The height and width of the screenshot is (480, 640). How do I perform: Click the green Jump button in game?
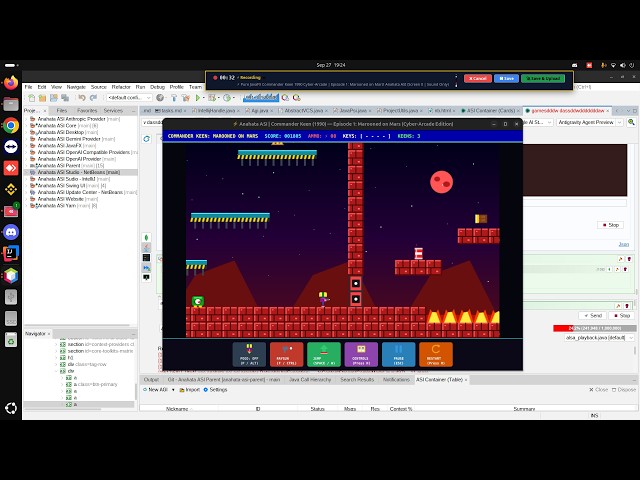(324, 354)
